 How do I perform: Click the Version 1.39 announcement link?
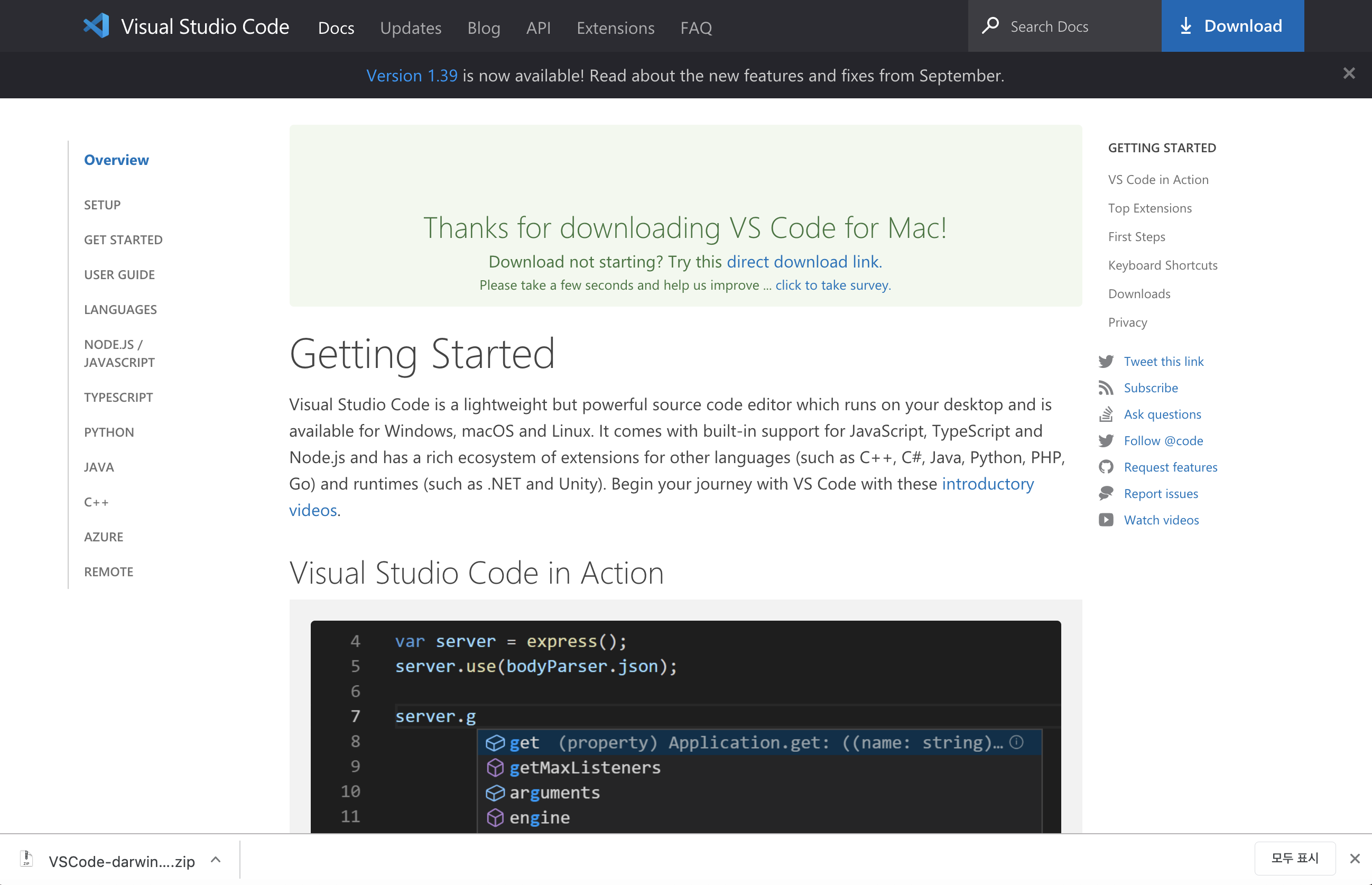pyautogui.click(x=411, y=75)
